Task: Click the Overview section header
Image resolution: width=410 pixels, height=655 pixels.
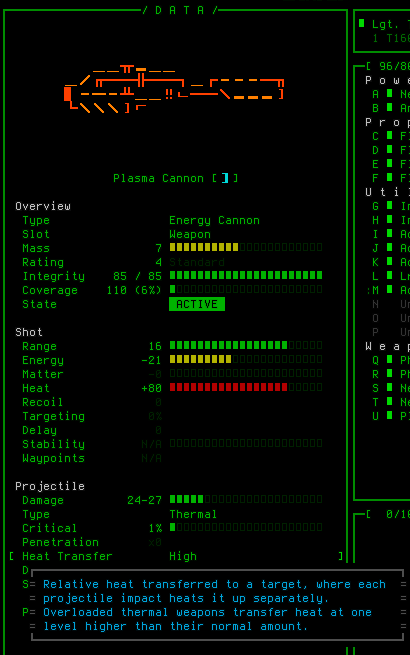Action: [x=43, y=206]
